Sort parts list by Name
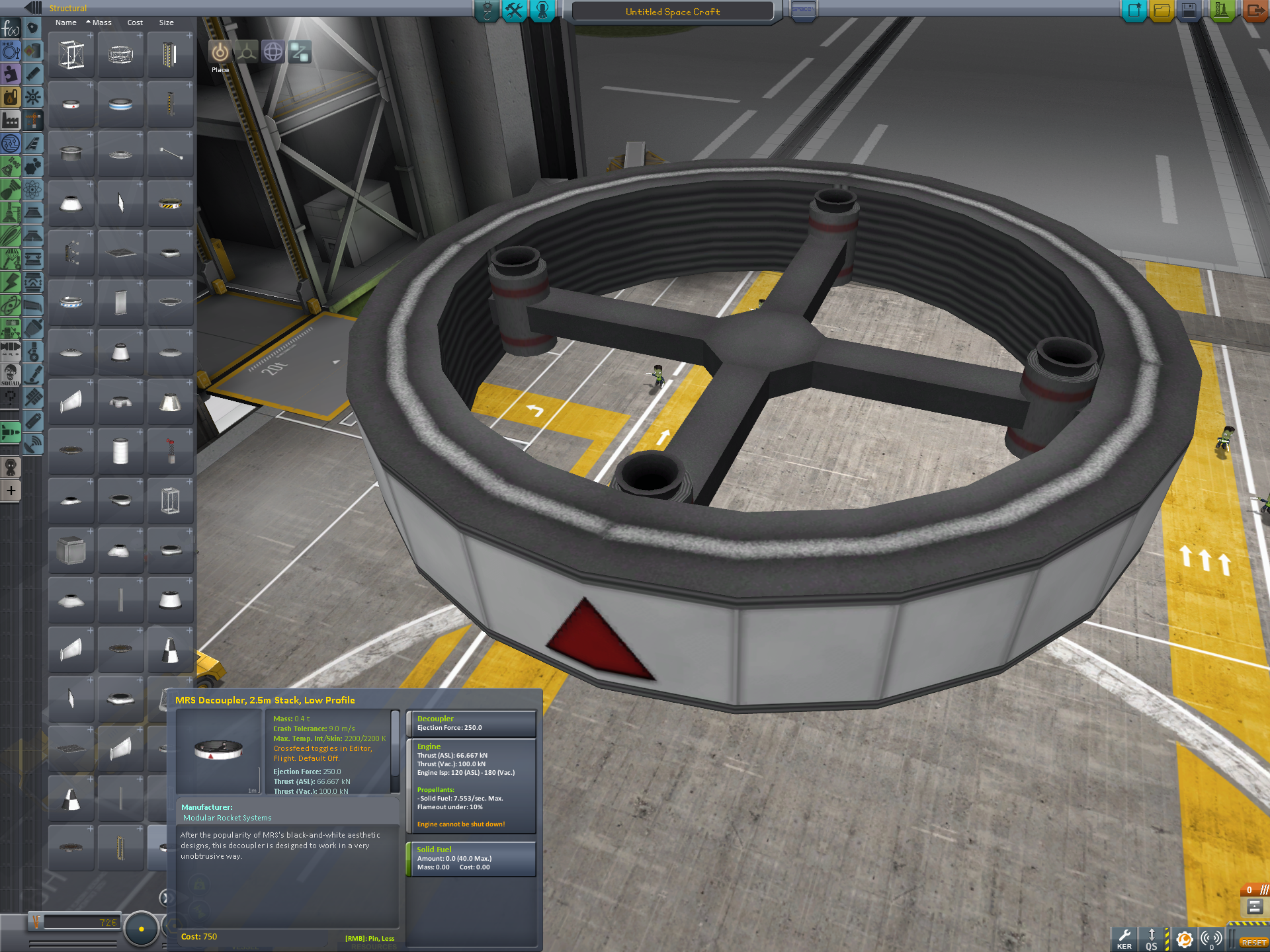This screenshot has width=1270, height=952. pos(66,22)
